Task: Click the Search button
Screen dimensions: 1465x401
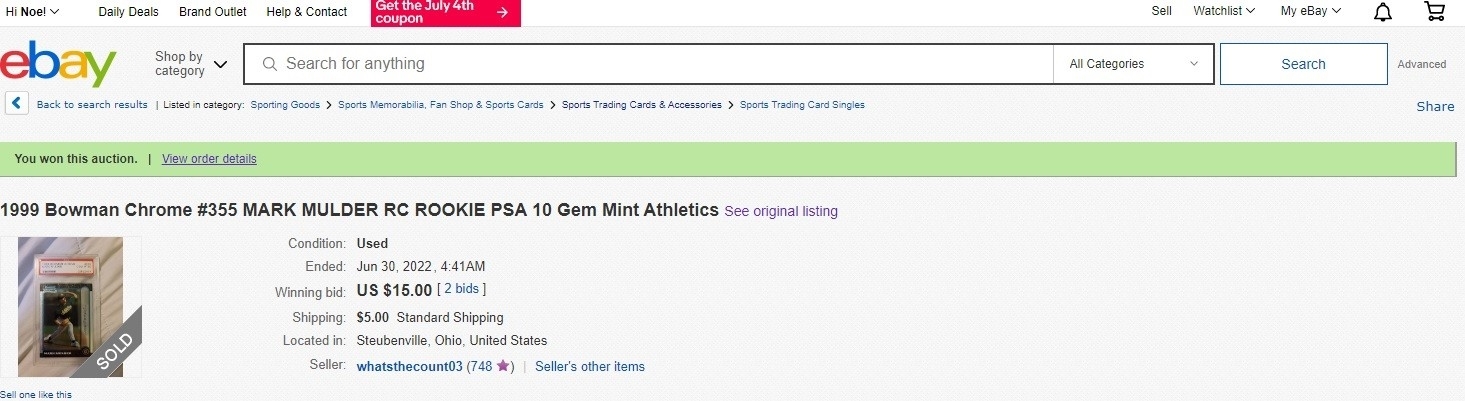Action: coord(1304,64)
